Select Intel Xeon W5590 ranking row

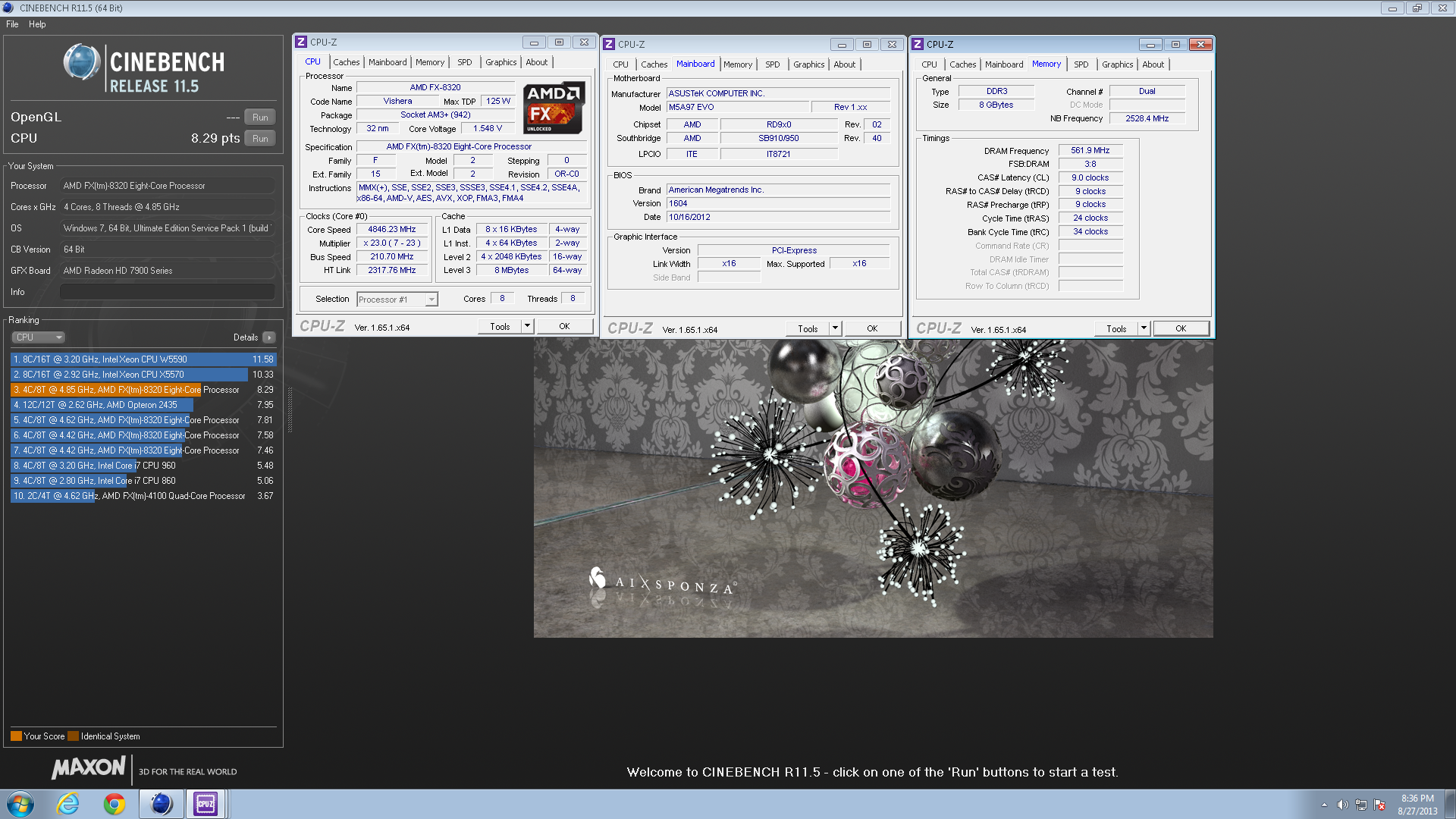(x=143, y=359)
